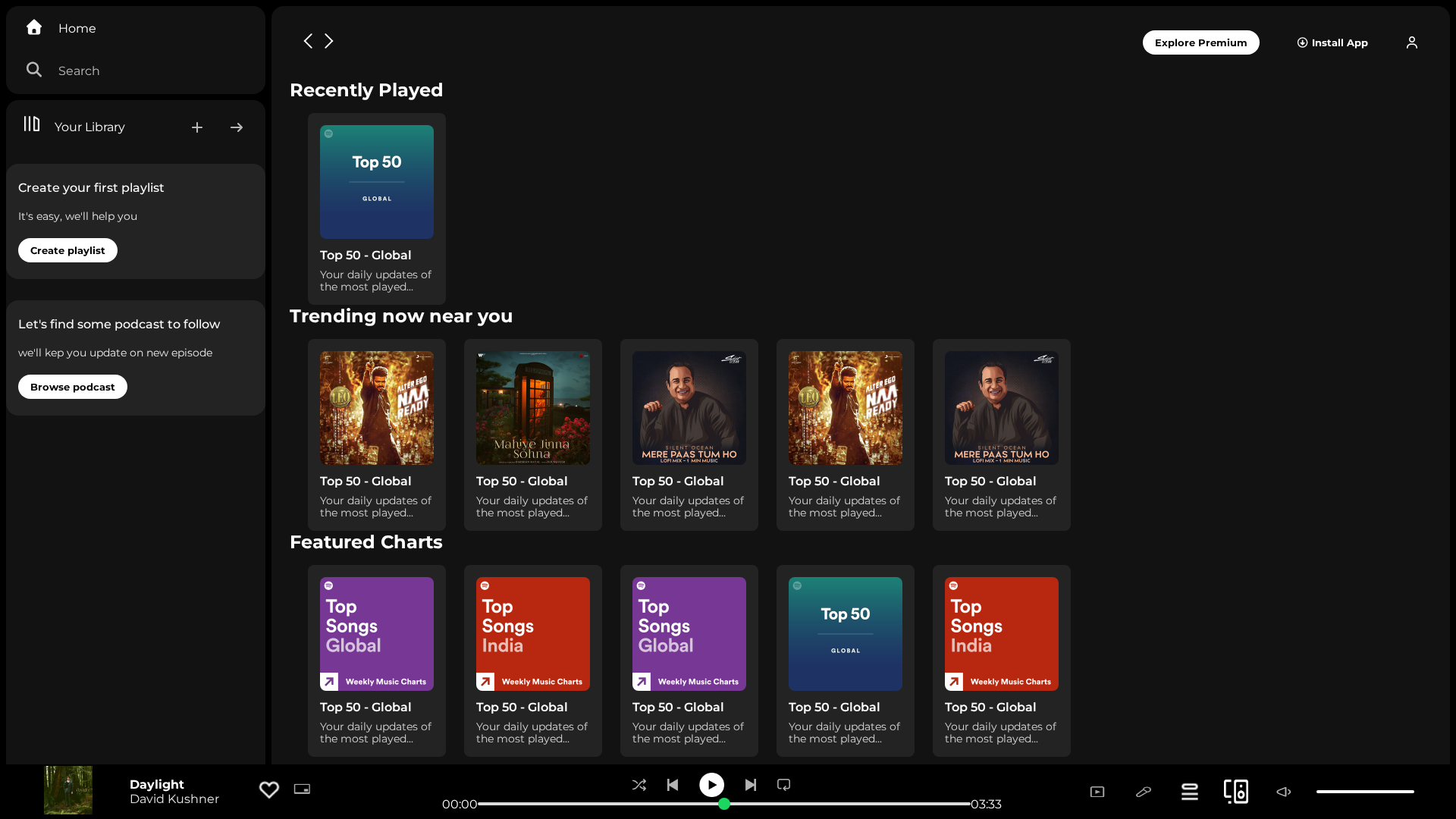Click the Create playlist button
The width and height of the screenshot is (1456, 819).
pyautogui.click(x=67, y=250)
